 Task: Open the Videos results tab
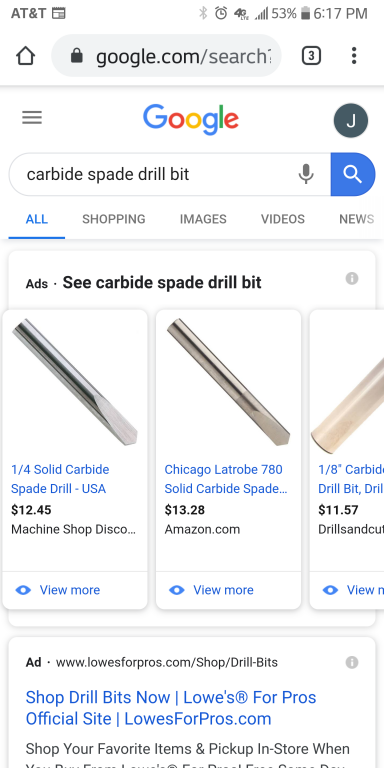pos(283,219)
